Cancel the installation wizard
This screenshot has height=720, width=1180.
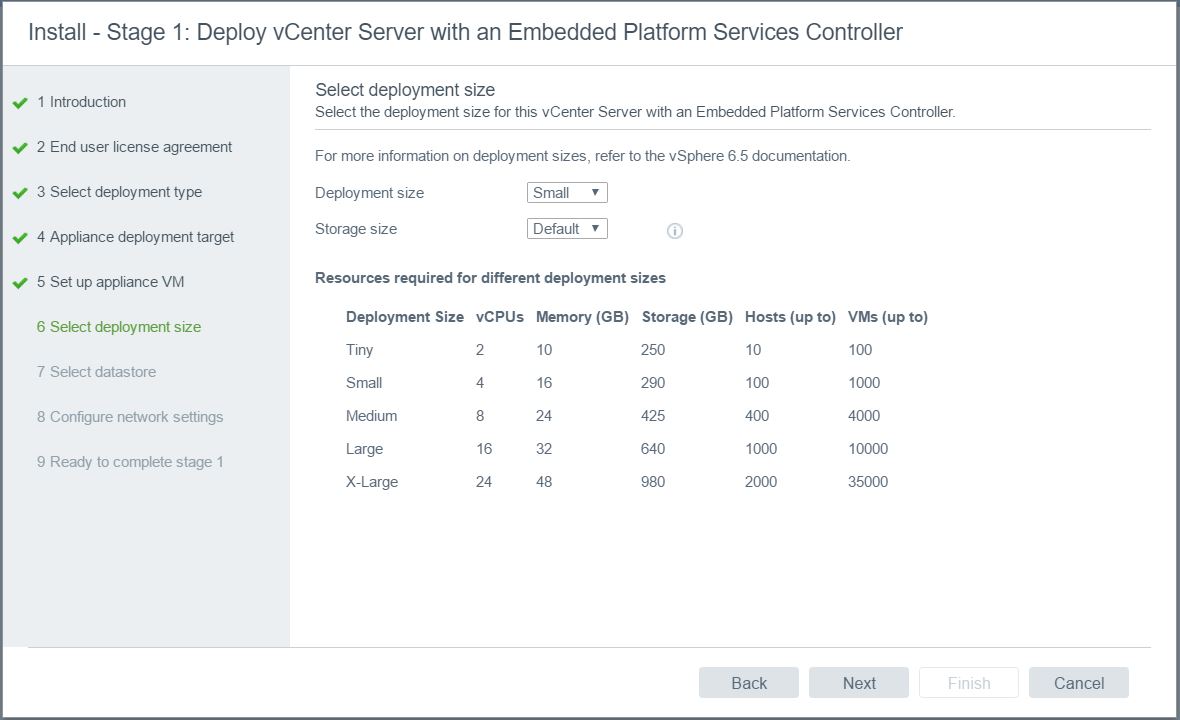coord(1078,682)
